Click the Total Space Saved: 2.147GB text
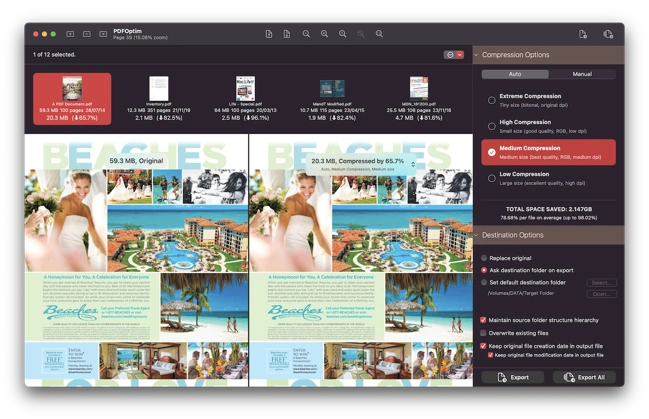The width and height of the screenshot is (649, 419). coord(548,209)
